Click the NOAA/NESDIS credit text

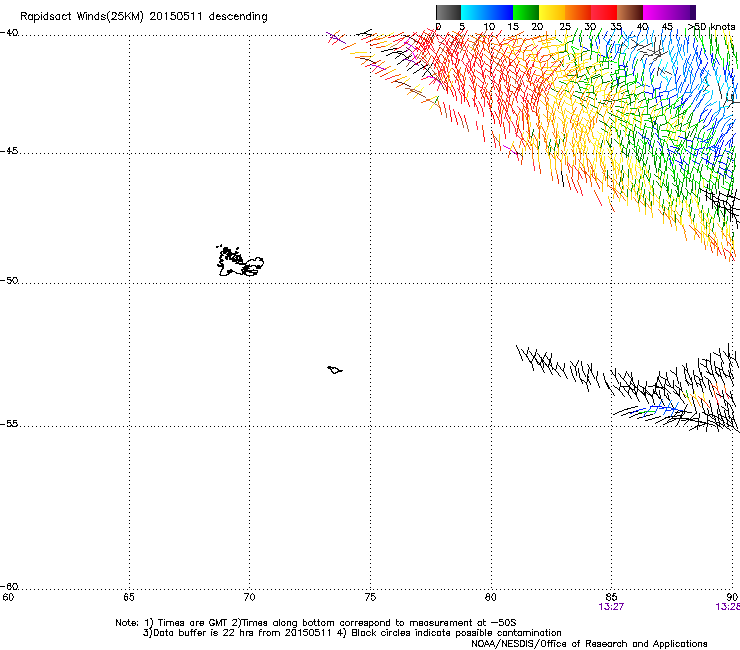point(589,644)
